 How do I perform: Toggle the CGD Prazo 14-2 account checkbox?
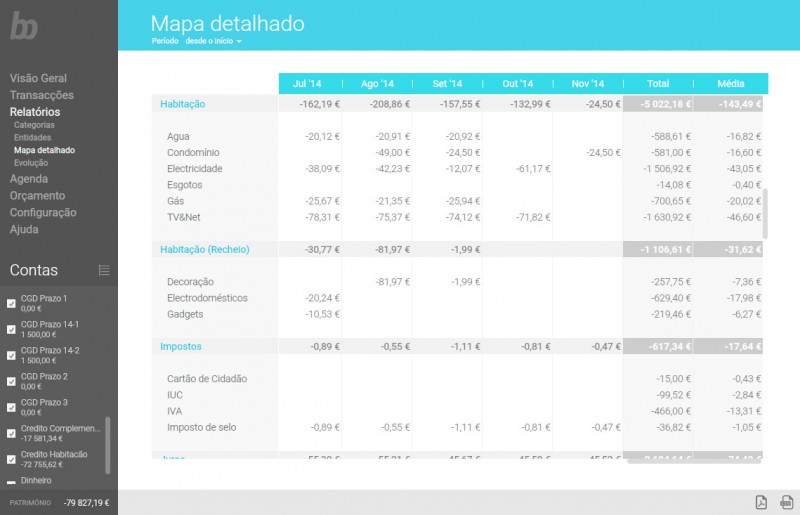pyautogui.click(x=11, y=355)
